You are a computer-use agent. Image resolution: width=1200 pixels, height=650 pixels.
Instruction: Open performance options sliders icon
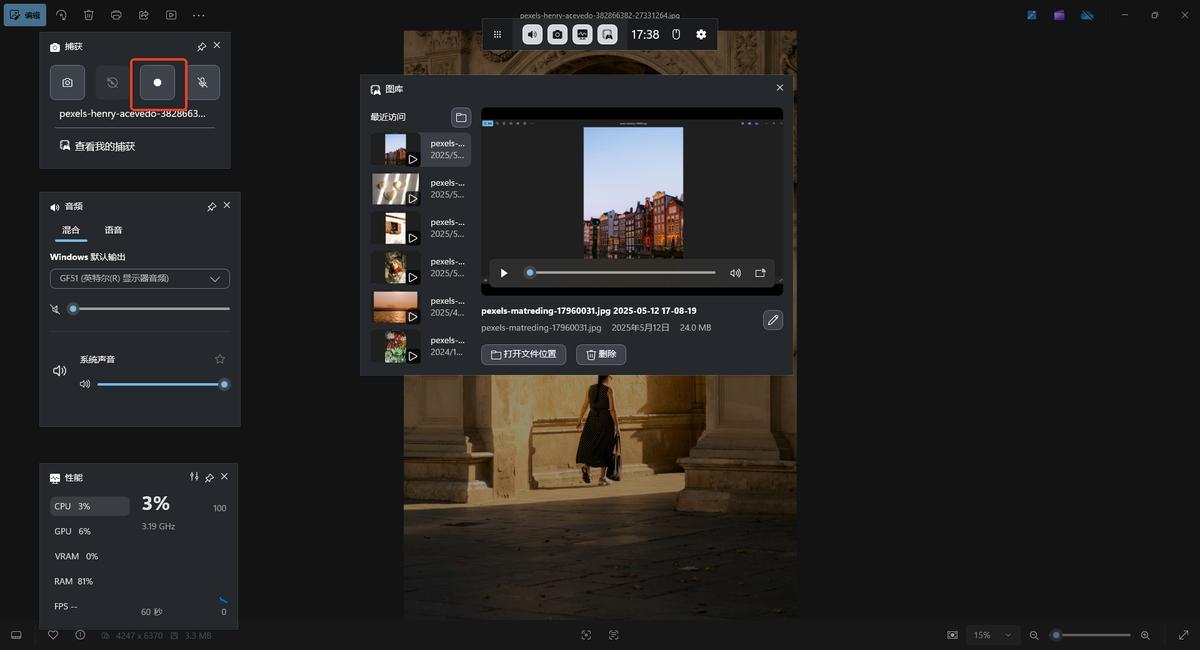click(x=194, y=477)
